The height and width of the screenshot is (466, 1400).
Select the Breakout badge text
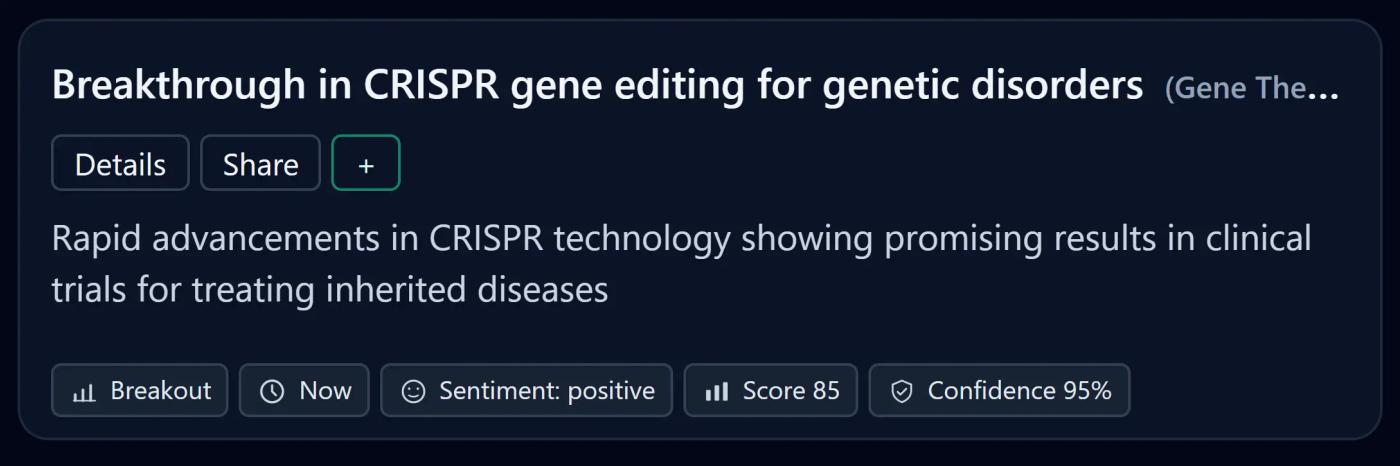tap(161, 391)
